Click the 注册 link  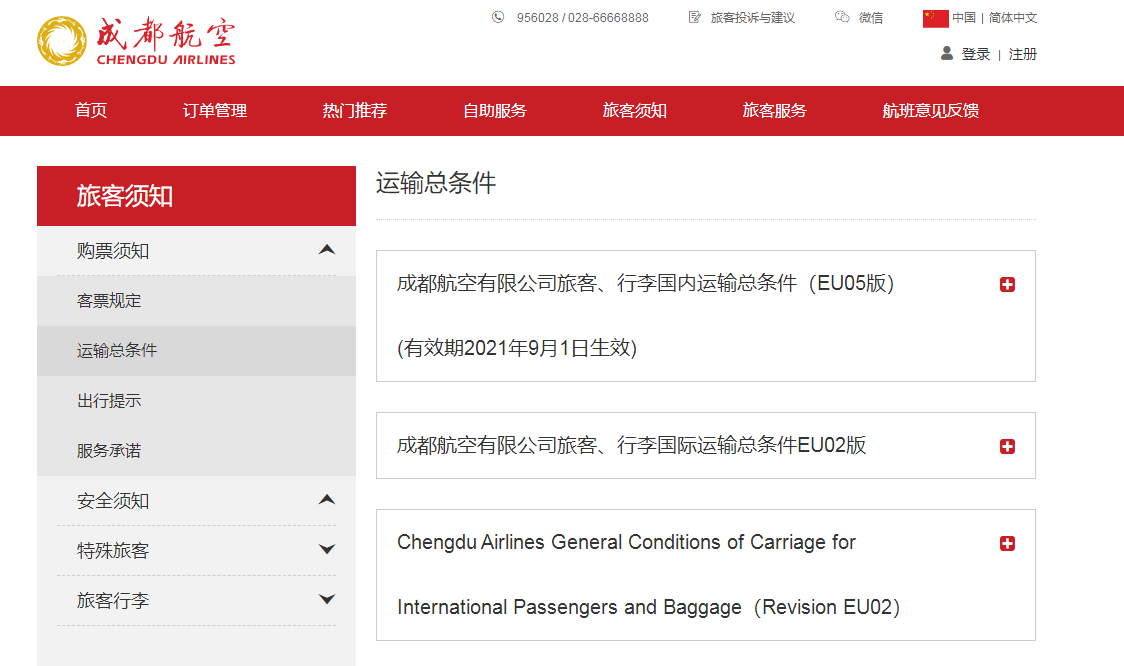pos(1023,54)
